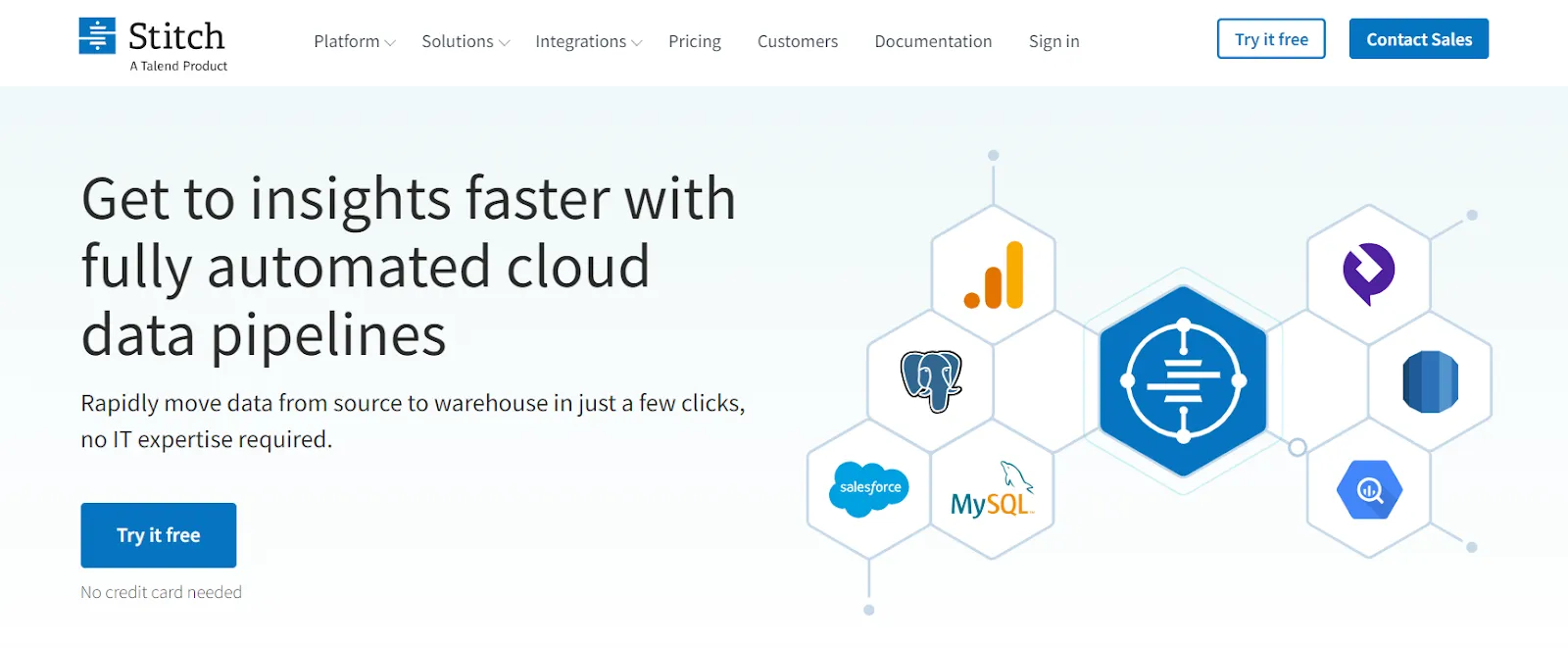The height and width of the screenshot is (648, 1568).
Task: Click the large blue Try it free button
Action: click(x=159, y=535)
